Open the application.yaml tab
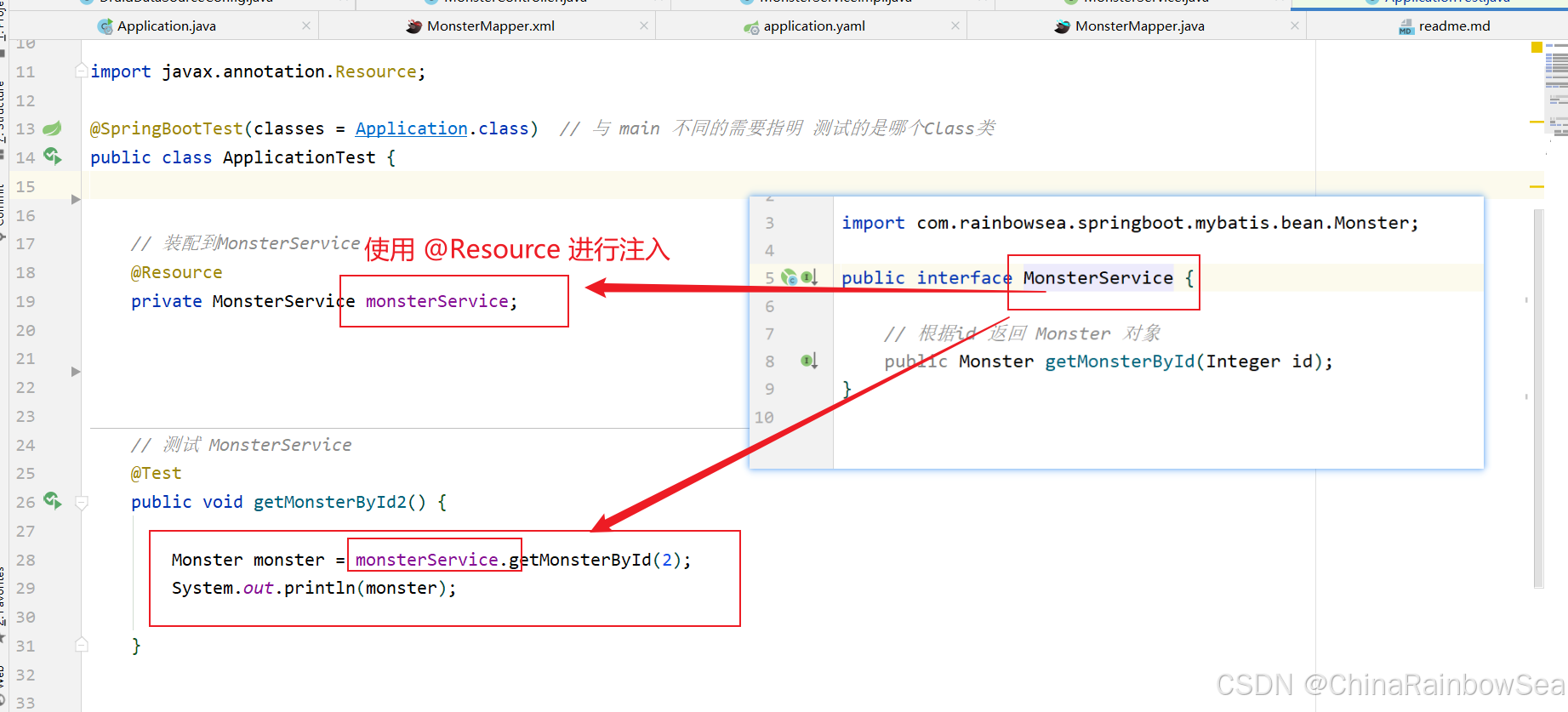The image size is (1568, 712). 813,26
